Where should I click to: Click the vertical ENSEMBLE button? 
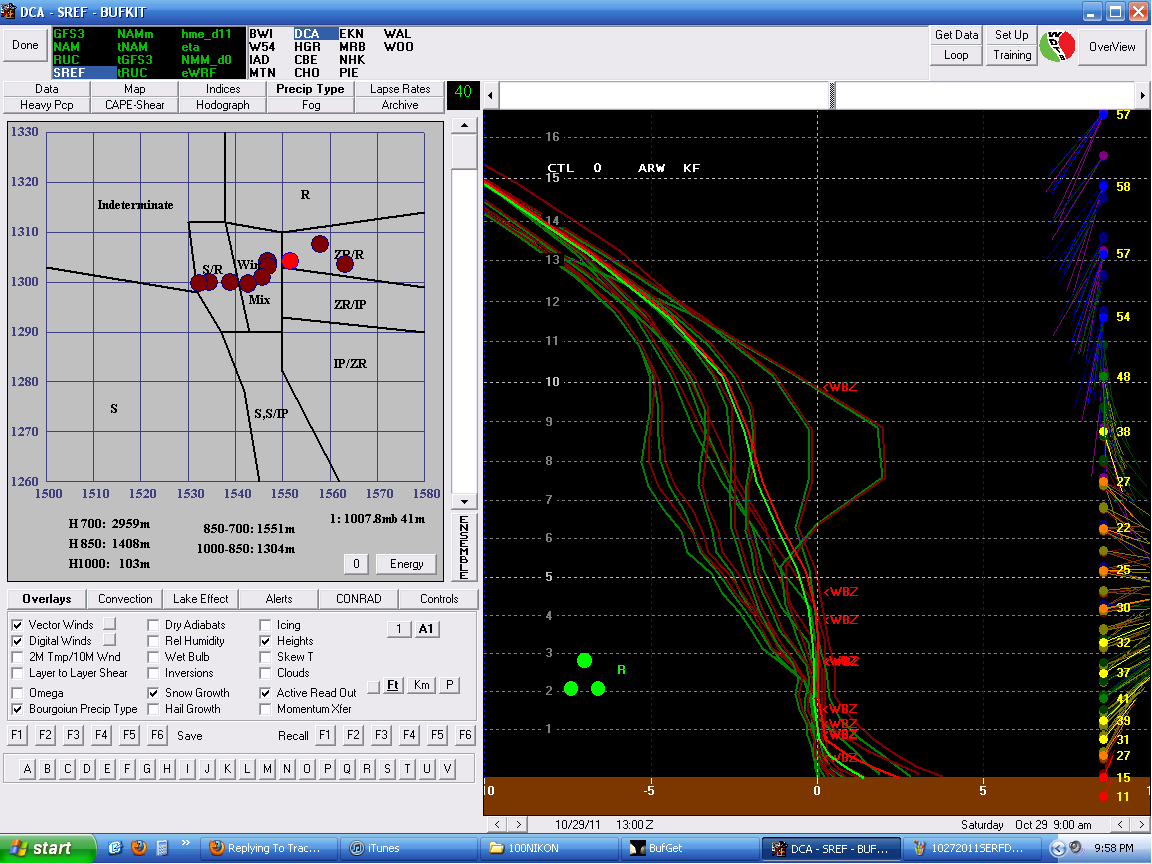click(464, 547)
